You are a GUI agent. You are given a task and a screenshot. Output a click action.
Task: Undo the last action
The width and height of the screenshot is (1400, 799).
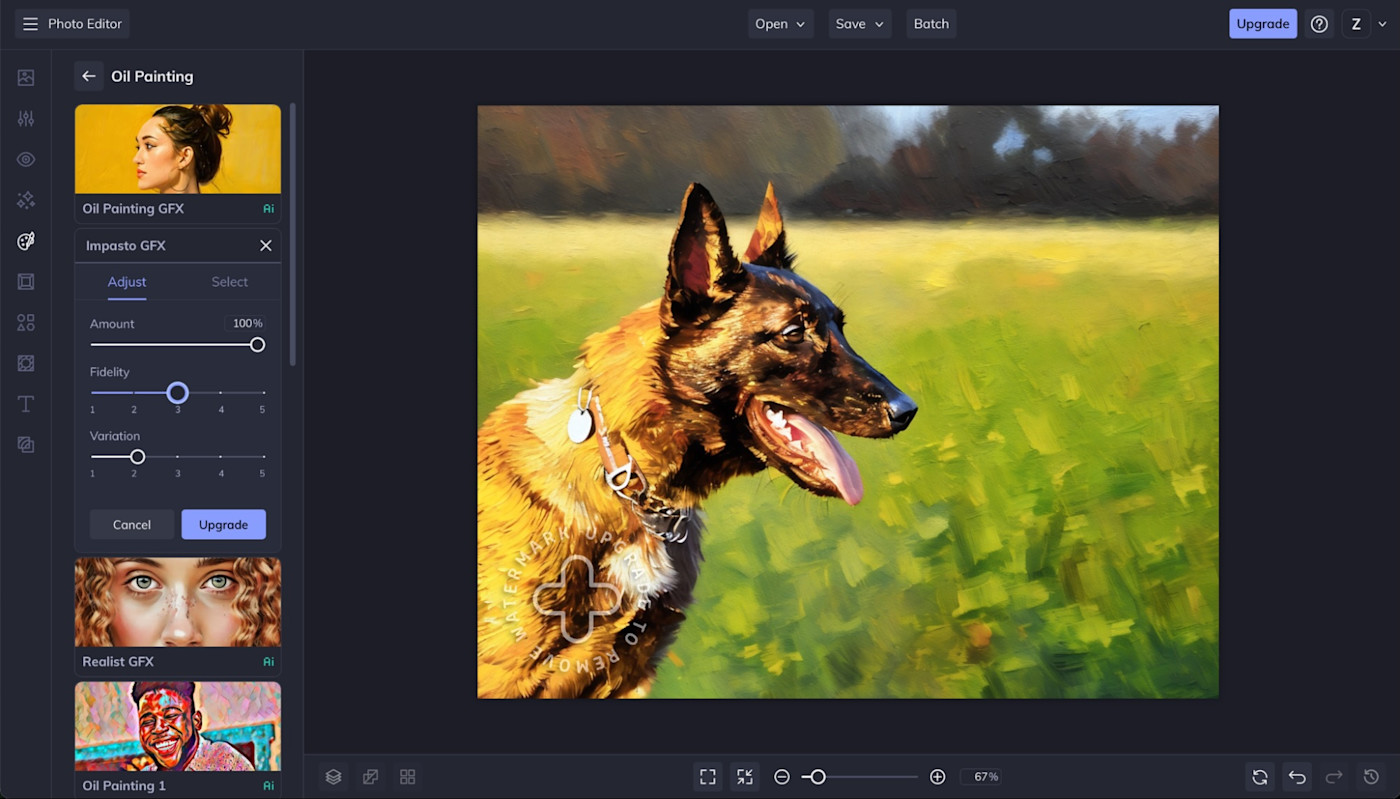pos(1297,777)
